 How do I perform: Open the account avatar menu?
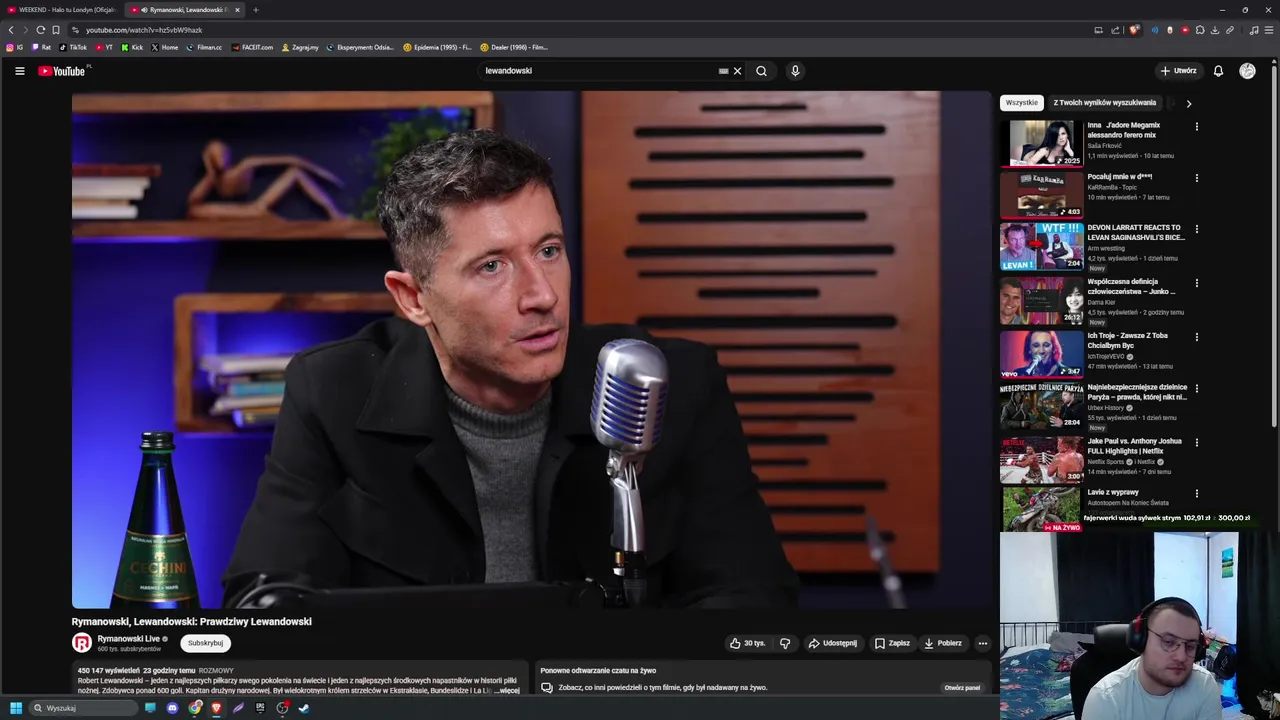pos(1247,71)
